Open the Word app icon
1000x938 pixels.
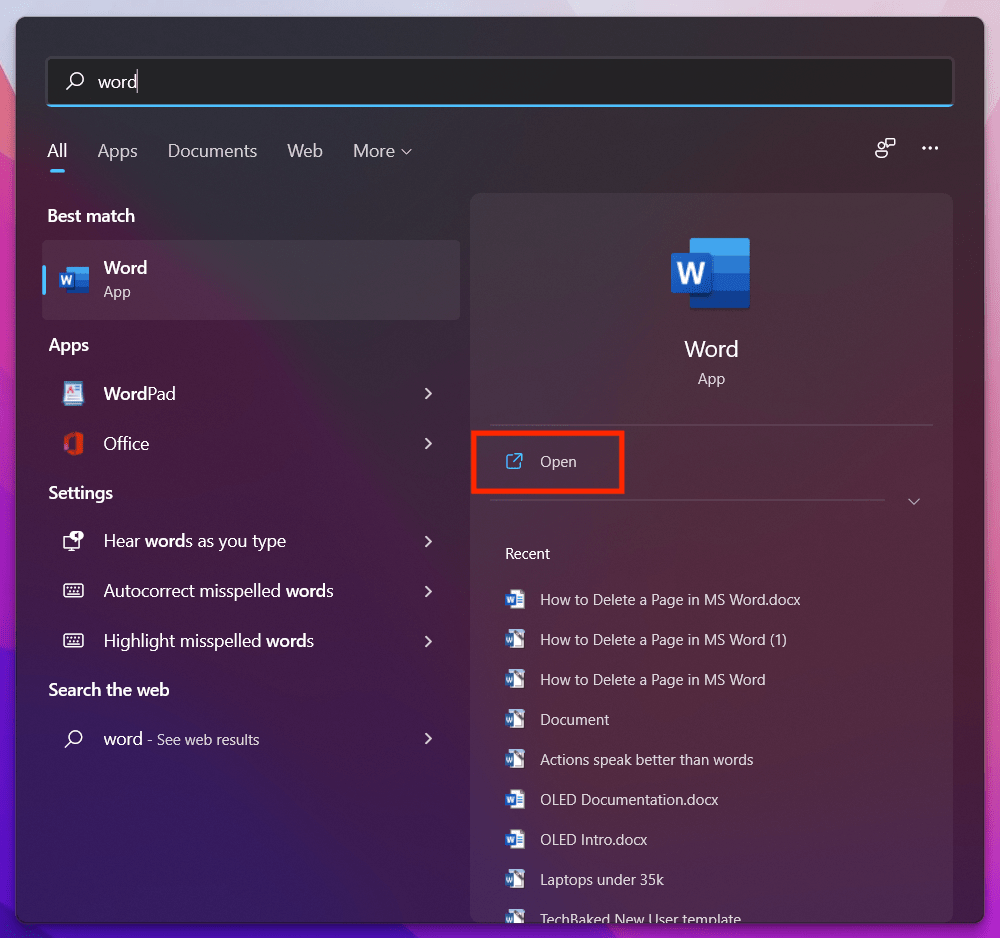tap(72, 279)
